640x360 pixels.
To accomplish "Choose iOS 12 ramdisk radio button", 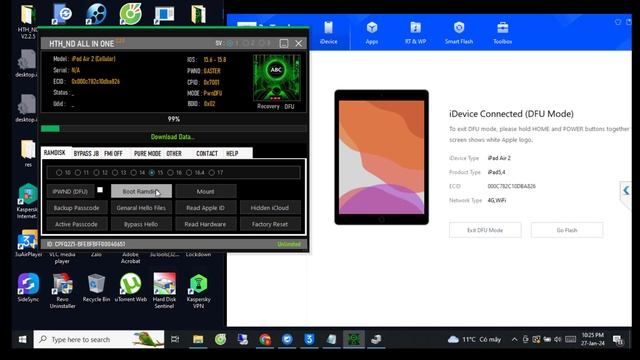I will pyautogui.click(x=96, y=173).
